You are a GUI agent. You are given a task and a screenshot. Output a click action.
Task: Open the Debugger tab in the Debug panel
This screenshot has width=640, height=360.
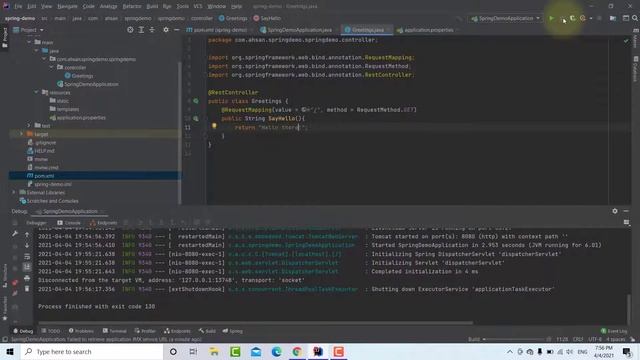click(36, 223)
